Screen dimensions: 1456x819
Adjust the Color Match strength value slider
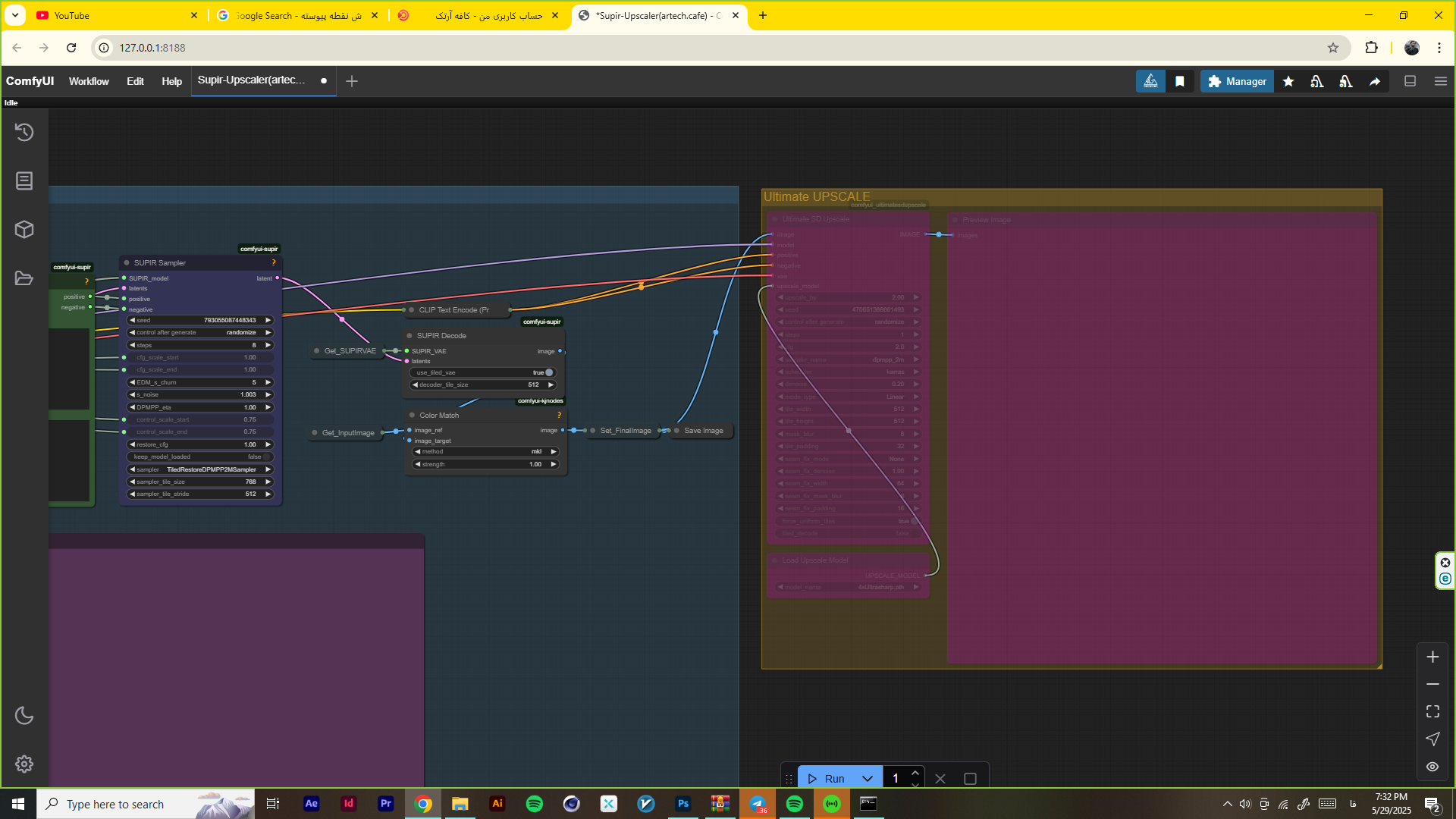click(x=485, y=464)
